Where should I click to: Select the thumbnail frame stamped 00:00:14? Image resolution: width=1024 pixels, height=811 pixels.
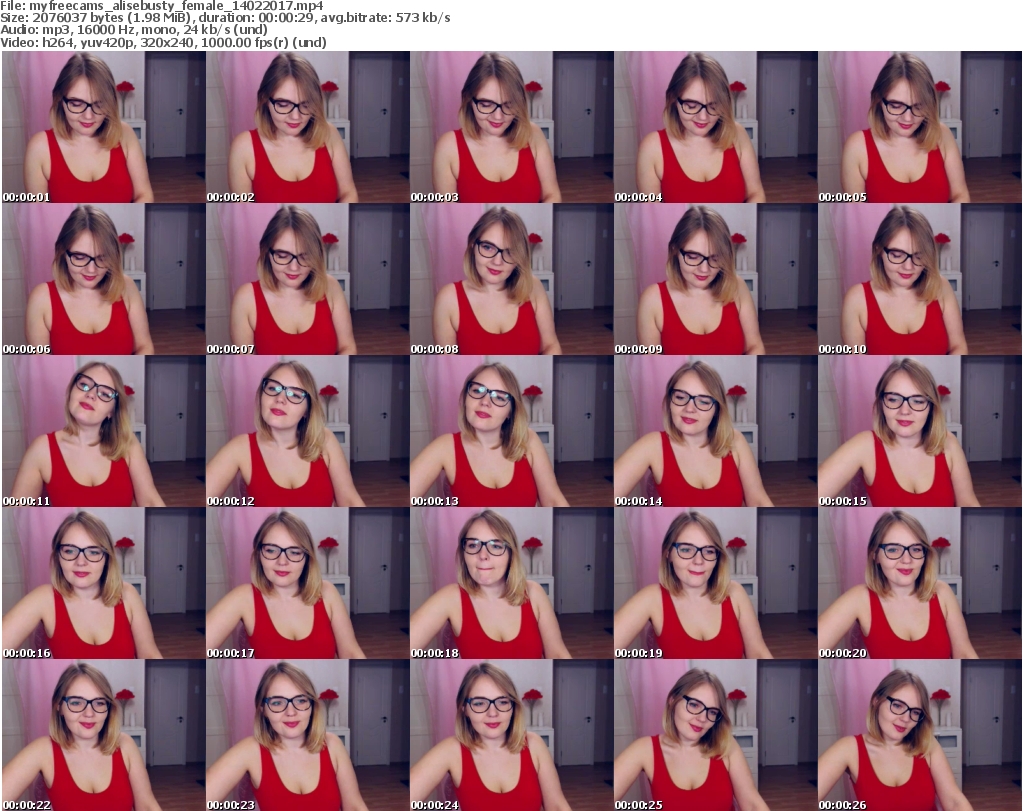[715, 431]
